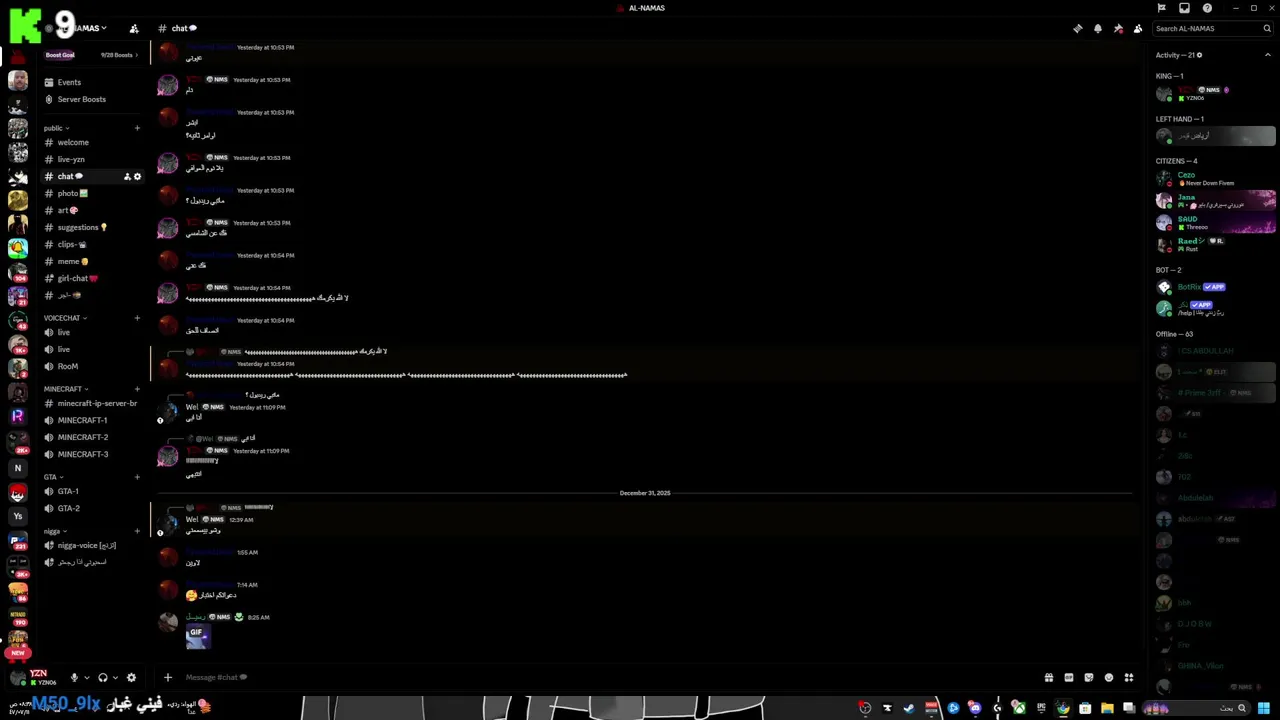Image resolution: width=1280 pixels, height=720 pixels.
Task: Focus the Search AL-NAMAS field
Action: point(1212,28)
